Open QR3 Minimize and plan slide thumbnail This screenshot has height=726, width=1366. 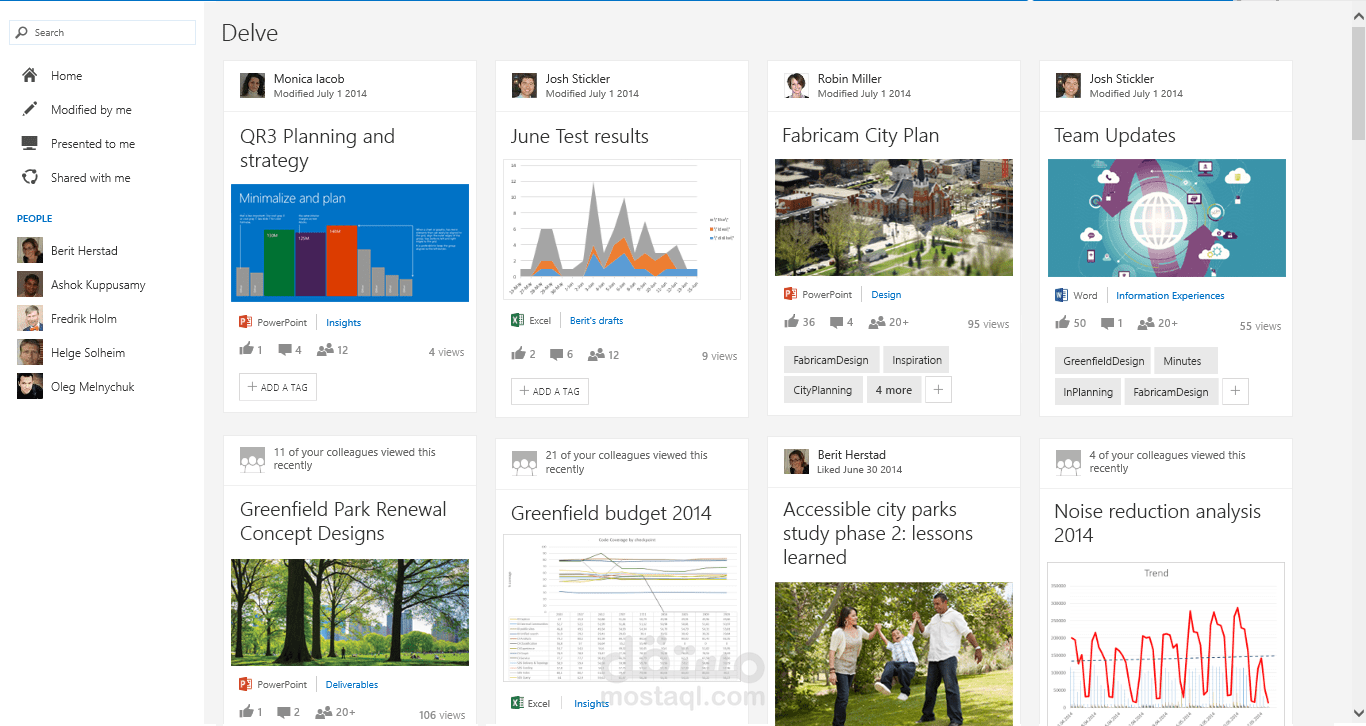tap(350, 243)
